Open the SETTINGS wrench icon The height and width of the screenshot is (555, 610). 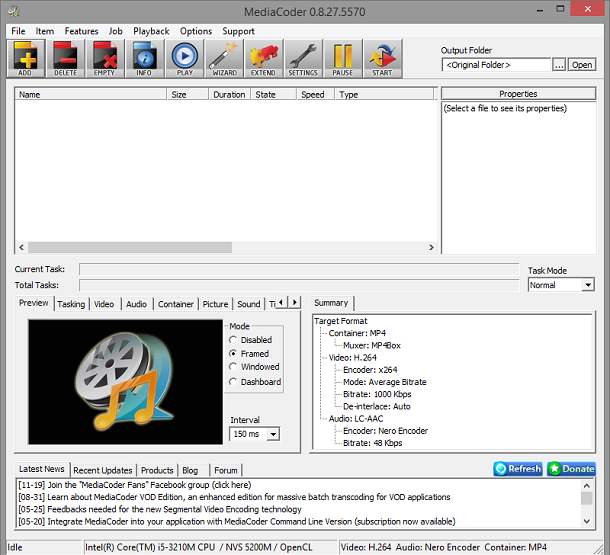[x=303, y=58]
